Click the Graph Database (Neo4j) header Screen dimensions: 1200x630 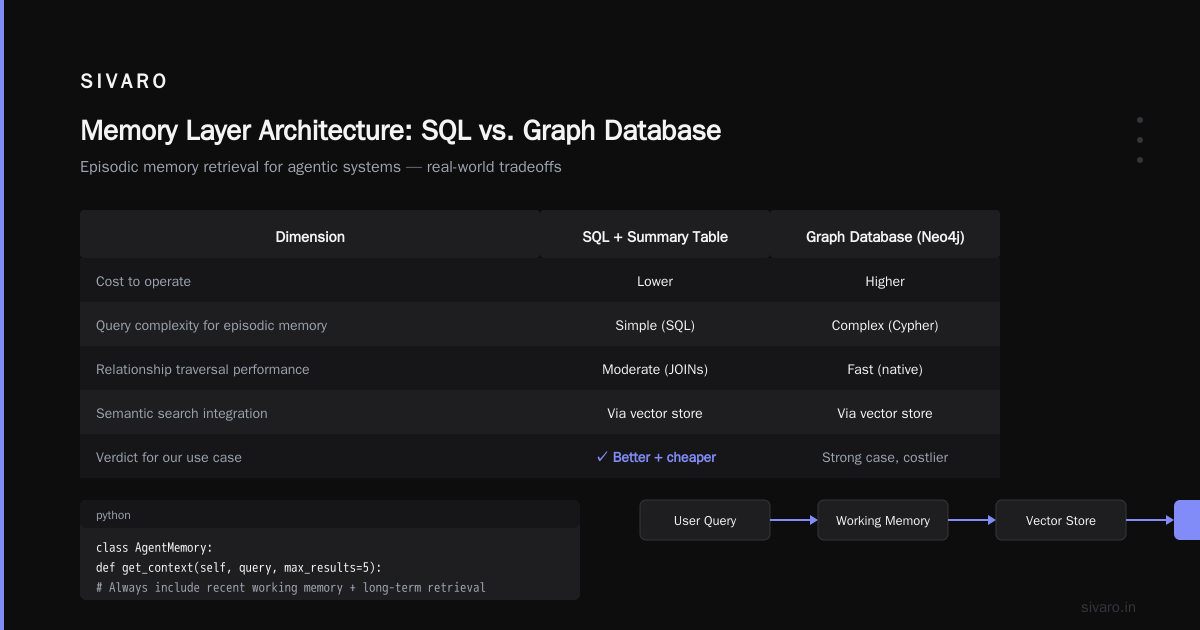pyautogui.click(x=885, y=237)
